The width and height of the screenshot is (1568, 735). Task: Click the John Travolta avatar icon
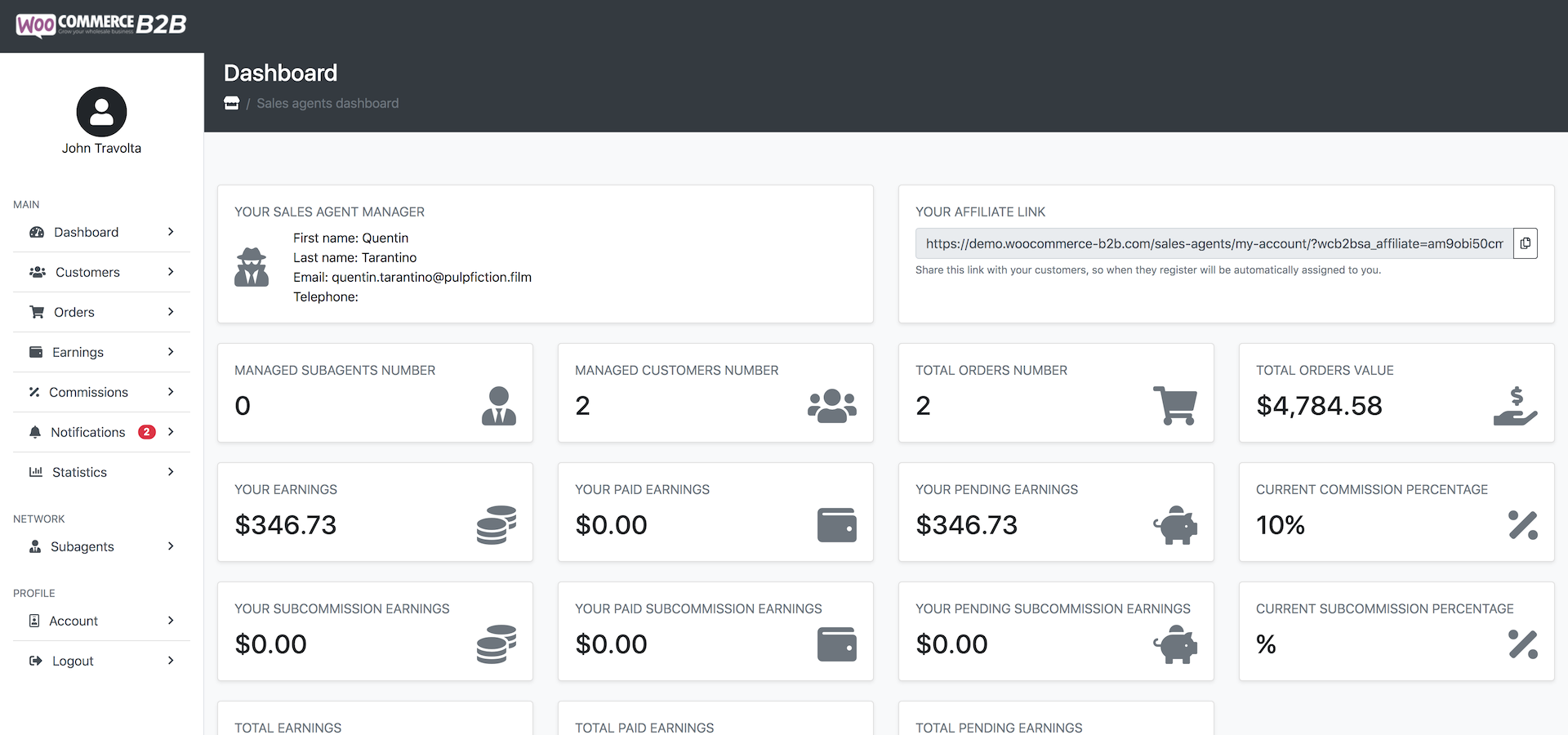[101, 112]
